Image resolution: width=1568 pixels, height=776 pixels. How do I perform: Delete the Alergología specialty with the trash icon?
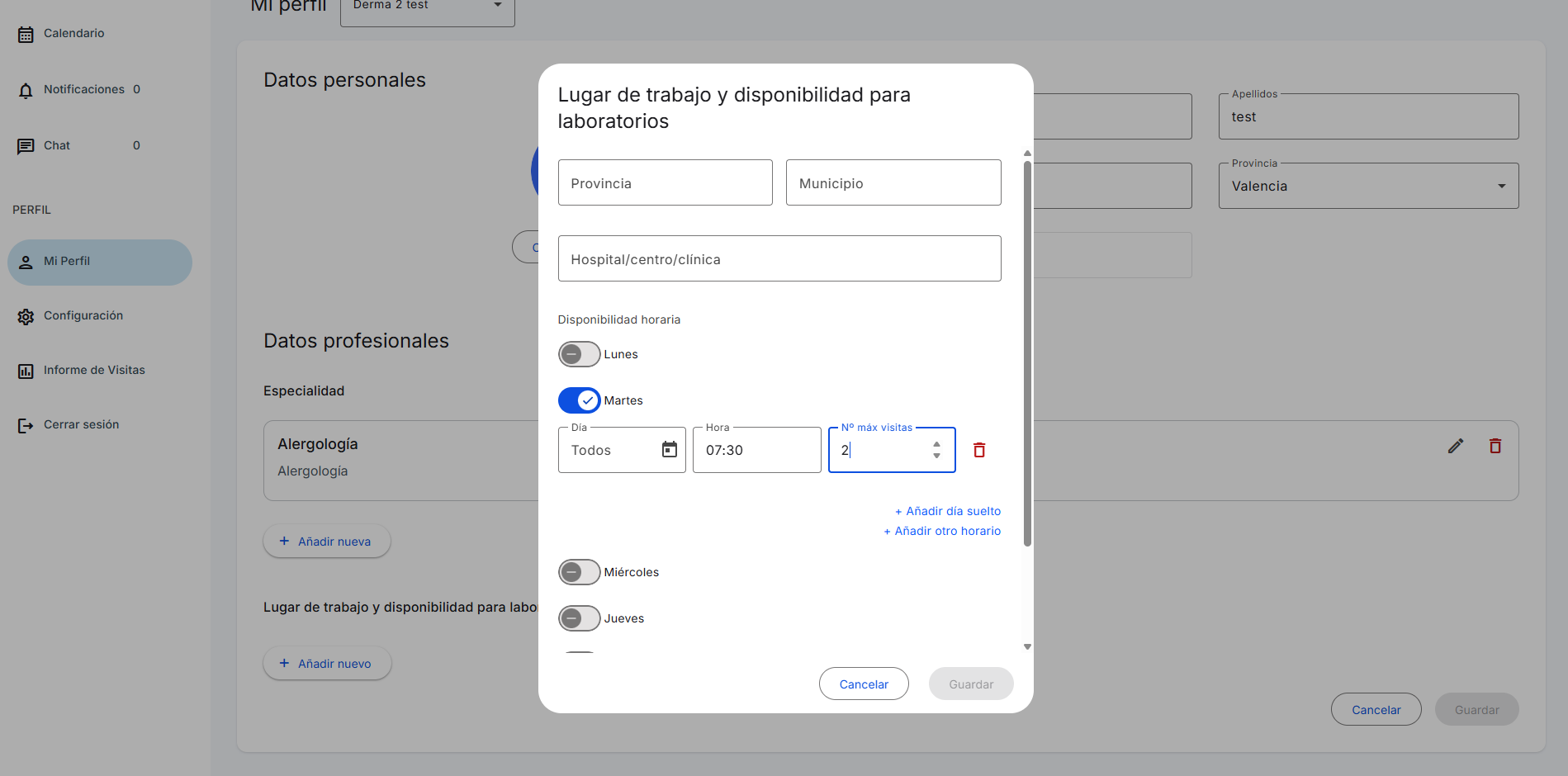pos(1495,446)
